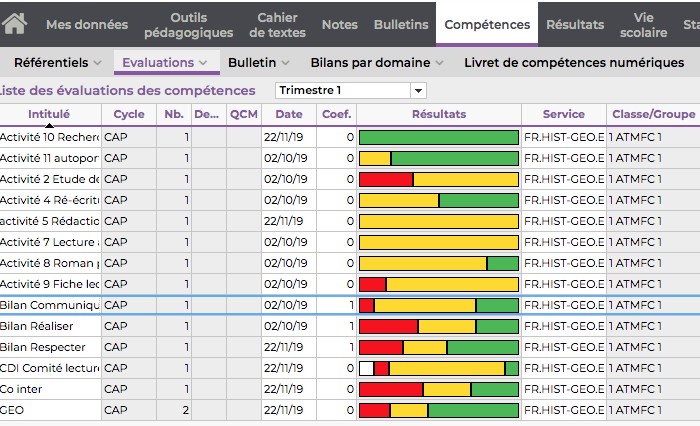The width and height of the screenshot is (700, 426).
Task: Go to the Résultats tab
Action: 575,25
